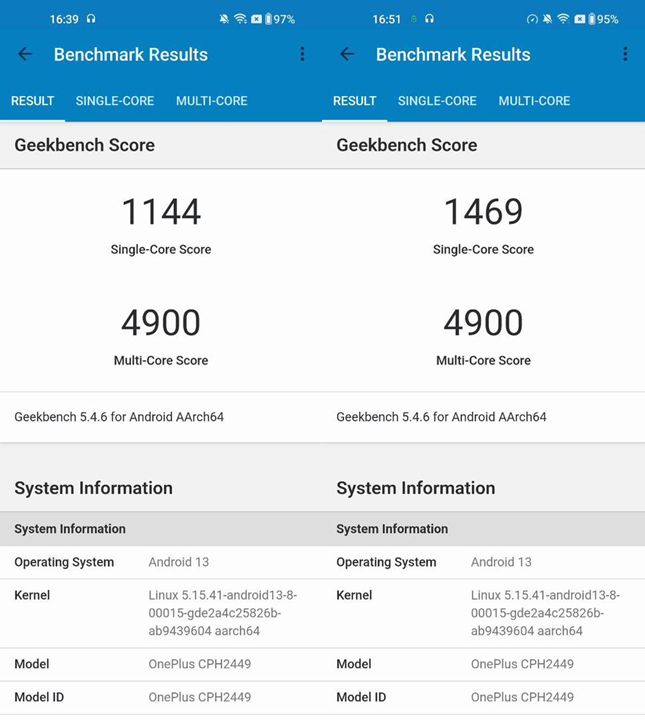Switch to MULTI-CORE tab on right screen
645x720 pixels.
coord(534,101)
